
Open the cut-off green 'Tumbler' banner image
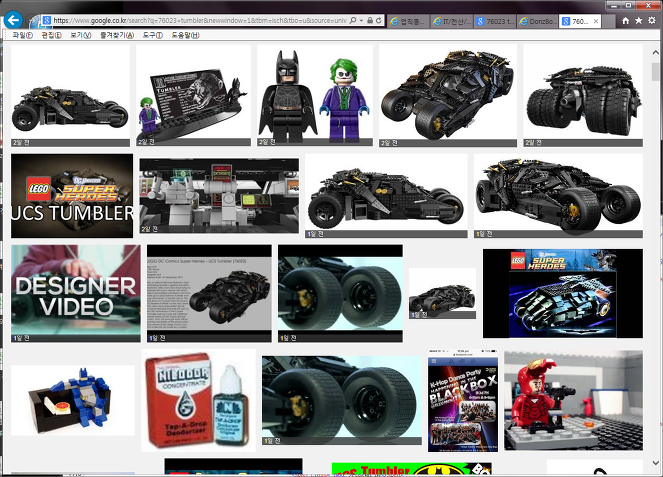point(411,469)
